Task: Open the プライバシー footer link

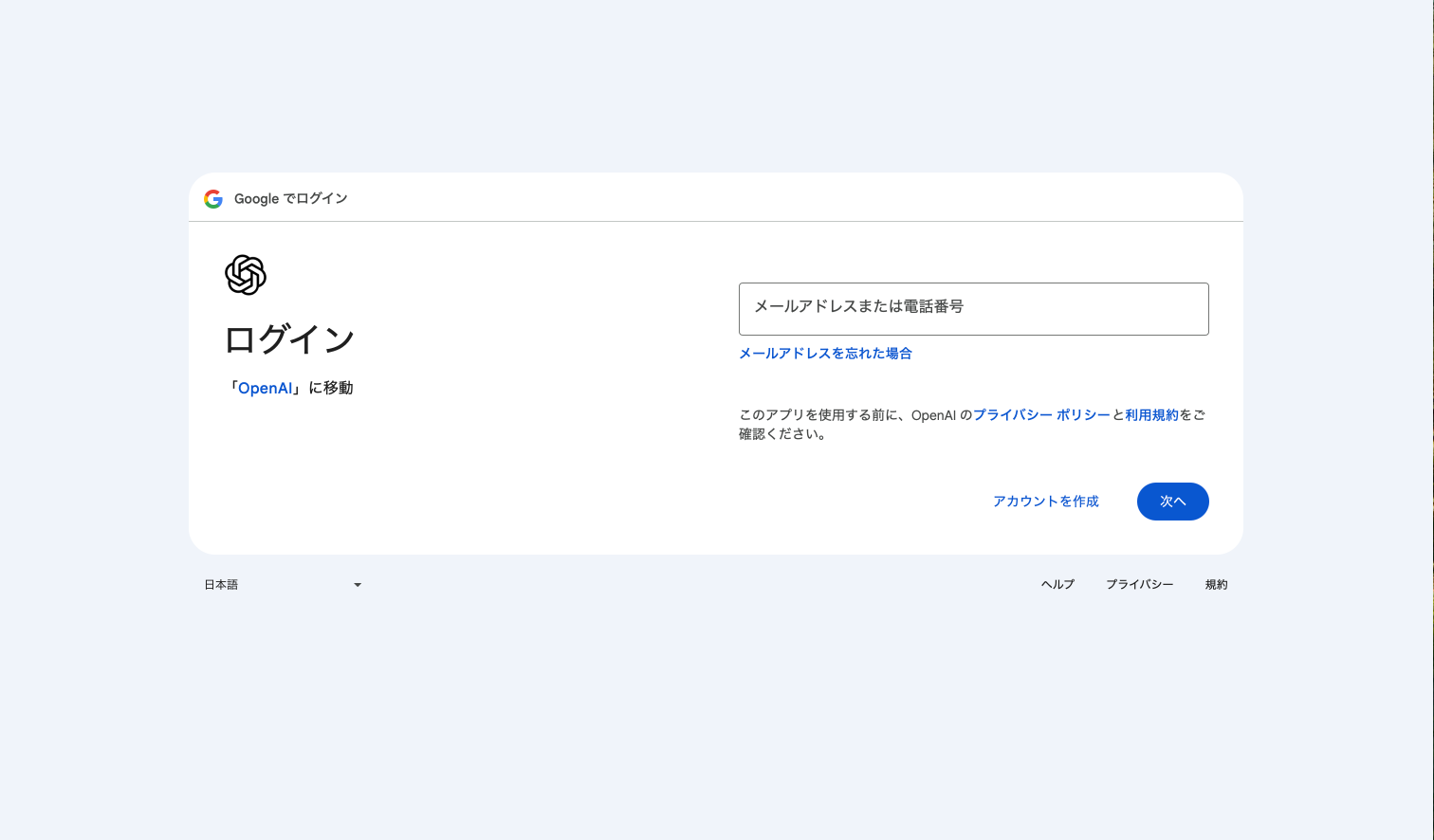Action: pos(1139,584)
